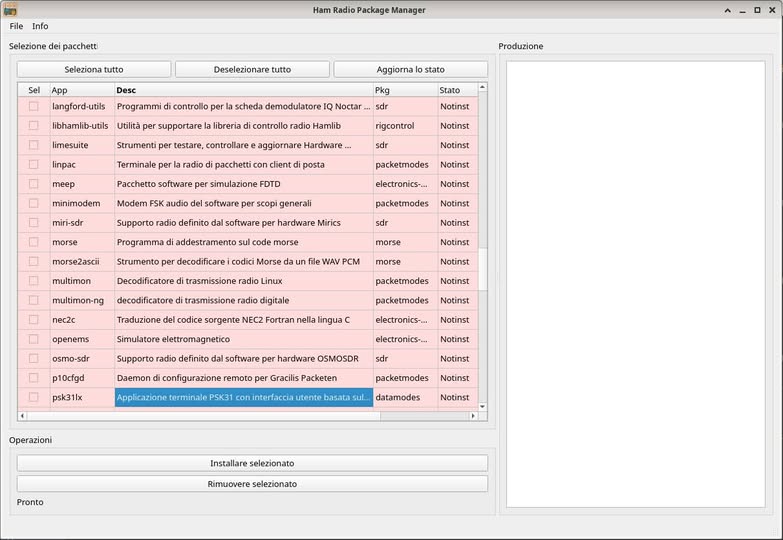Click the Deselezionare tutto button

252,69
